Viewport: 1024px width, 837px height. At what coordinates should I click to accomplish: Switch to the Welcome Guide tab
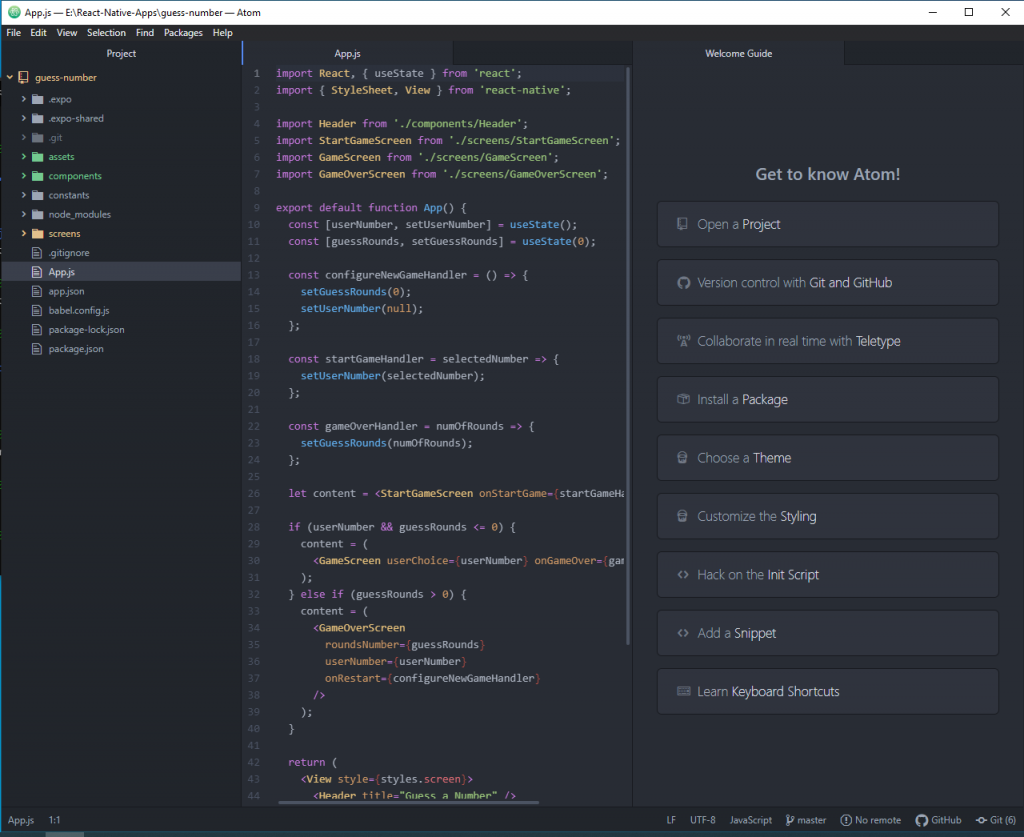pos(739,54)
